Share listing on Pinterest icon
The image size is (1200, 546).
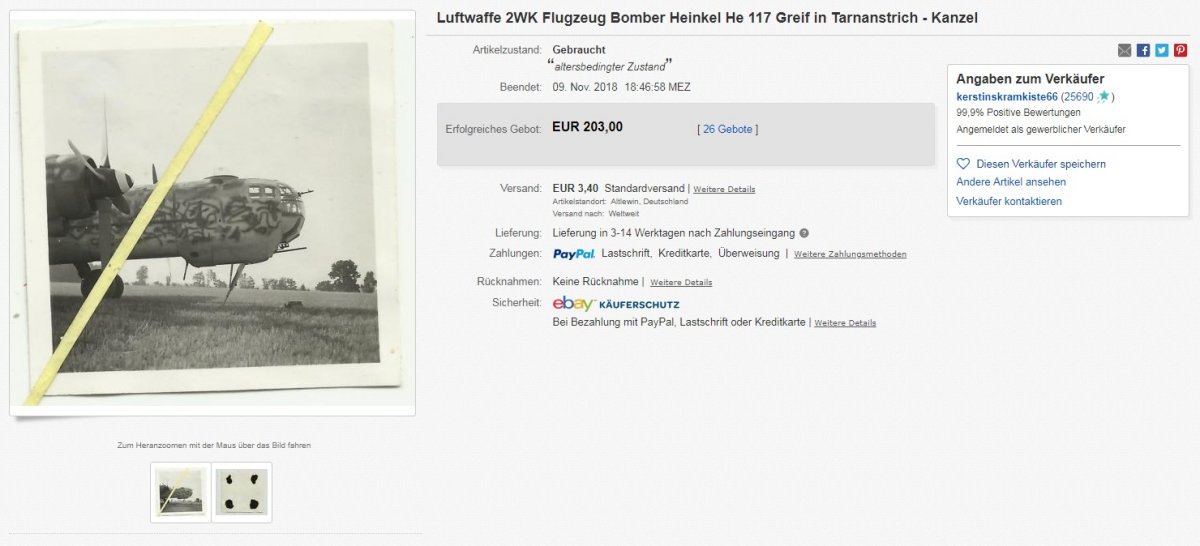[1181, 50]
